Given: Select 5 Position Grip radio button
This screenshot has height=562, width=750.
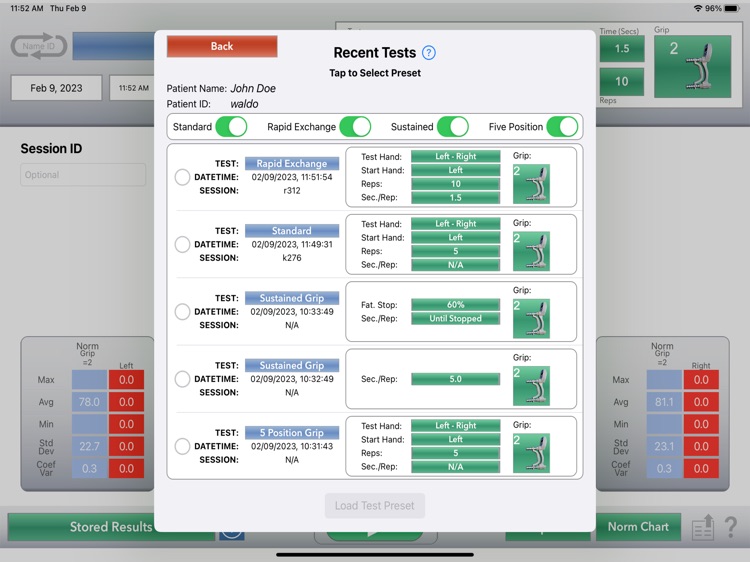Looking at the screenshot, I should click(182, 446).
